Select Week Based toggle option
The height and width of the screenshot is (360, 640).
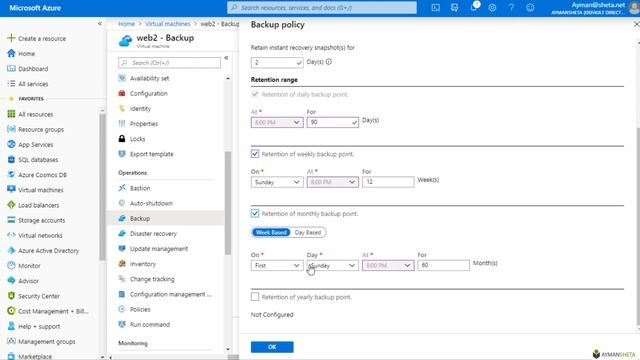click(x=271, y=232)
